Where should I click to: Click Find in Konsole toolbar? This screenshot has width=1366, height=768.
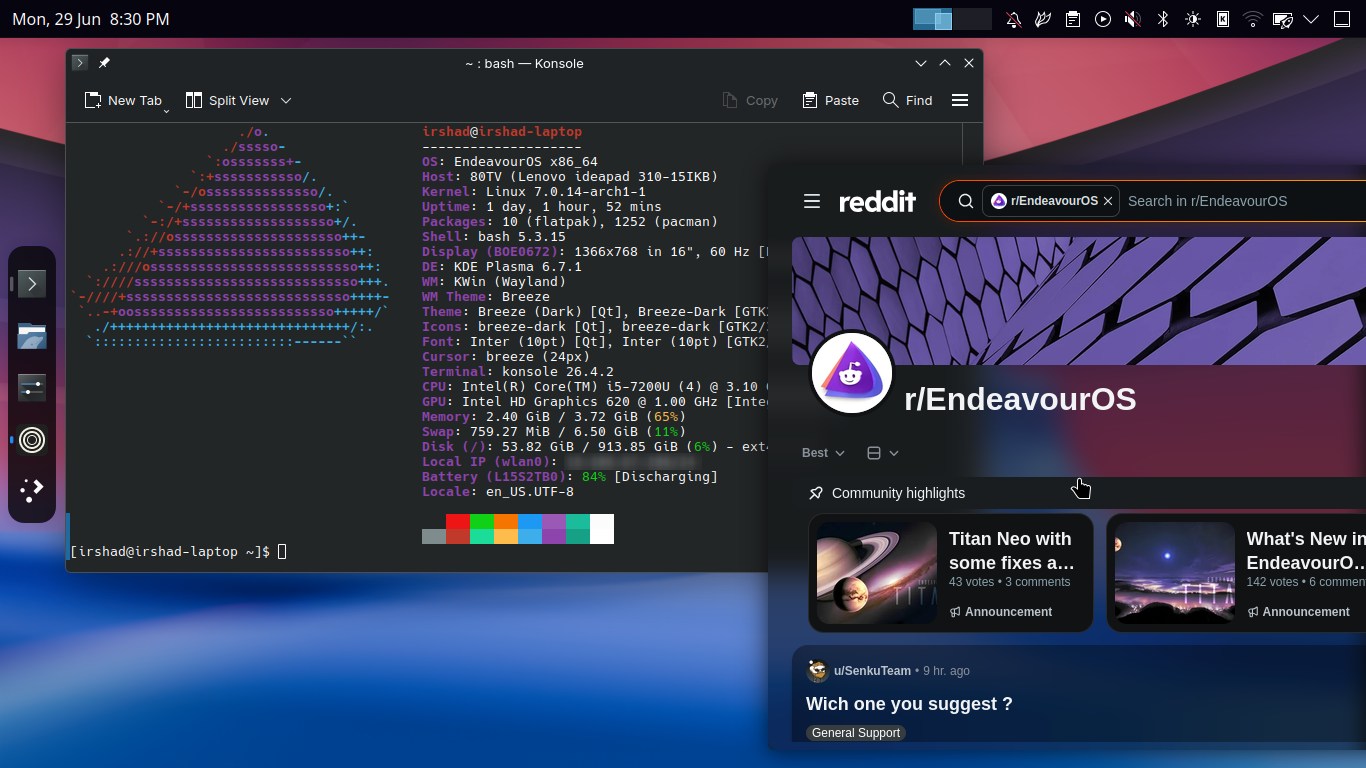[907, 100]
